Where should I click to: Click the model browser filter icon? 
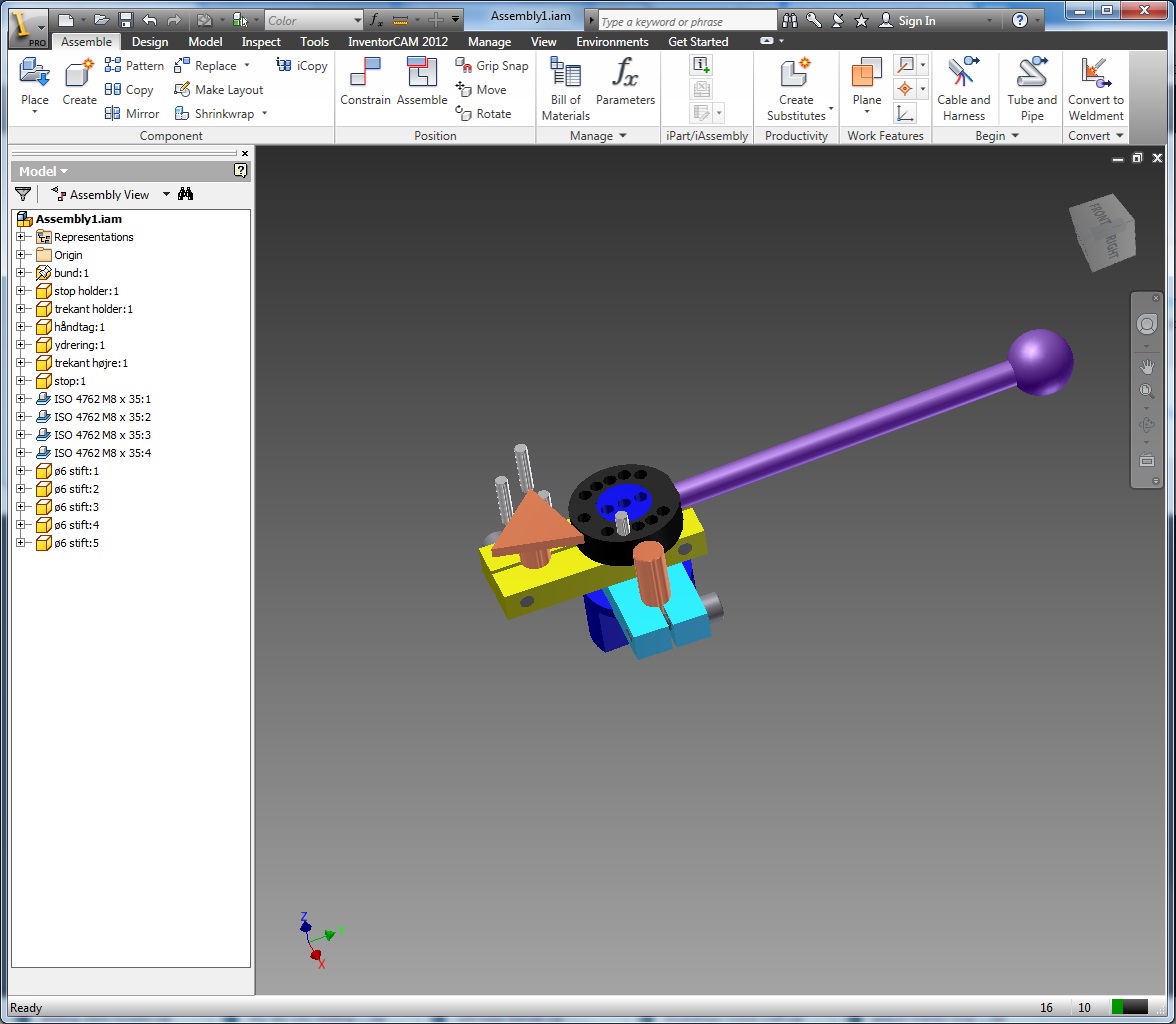coord(23,194)
